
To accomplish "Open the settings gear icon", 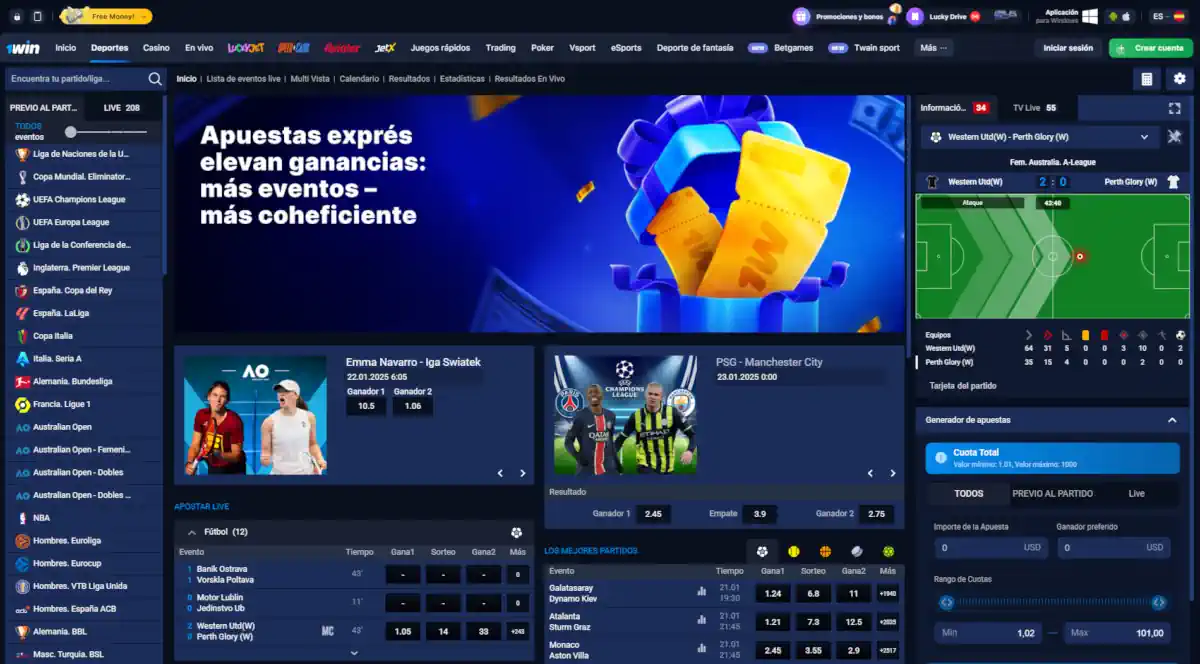I will (1180, 79).
